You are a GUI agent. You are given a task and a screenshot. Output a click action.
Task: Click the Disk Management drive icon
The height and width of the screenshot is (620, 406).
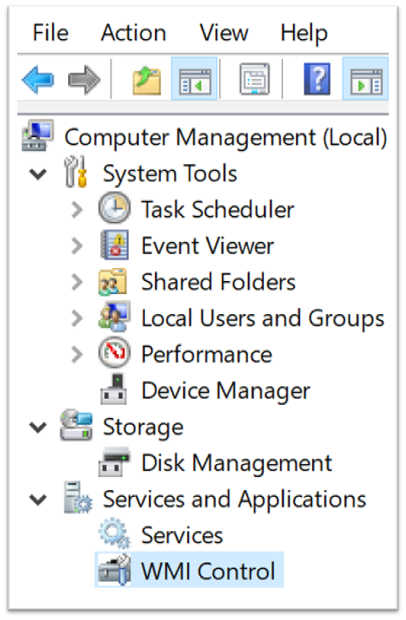tap(114, 461)
